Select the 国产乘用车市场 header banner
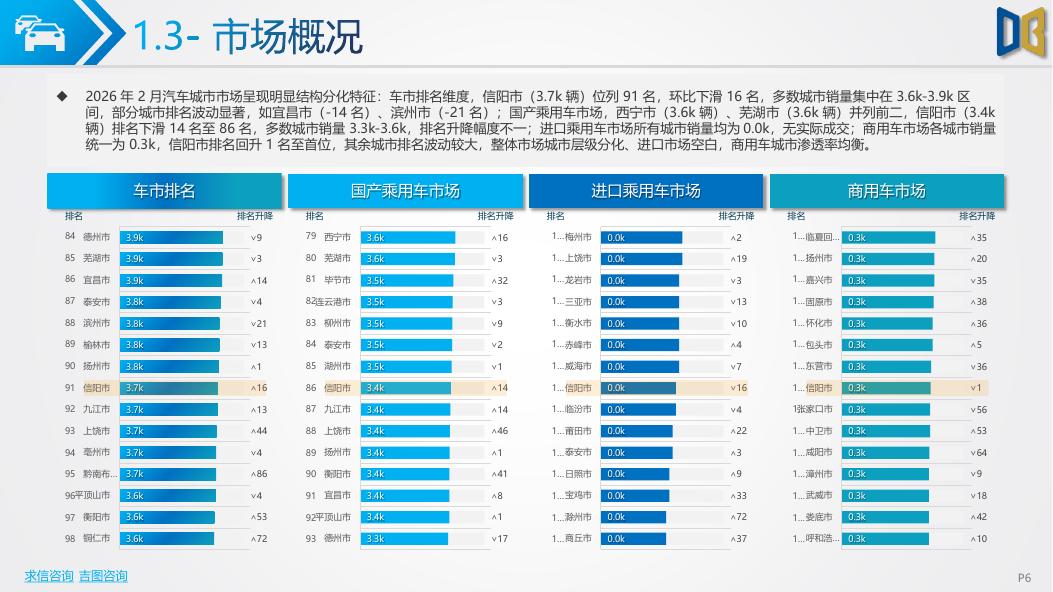The image size is (1053, 592). (x=406, y=190)
